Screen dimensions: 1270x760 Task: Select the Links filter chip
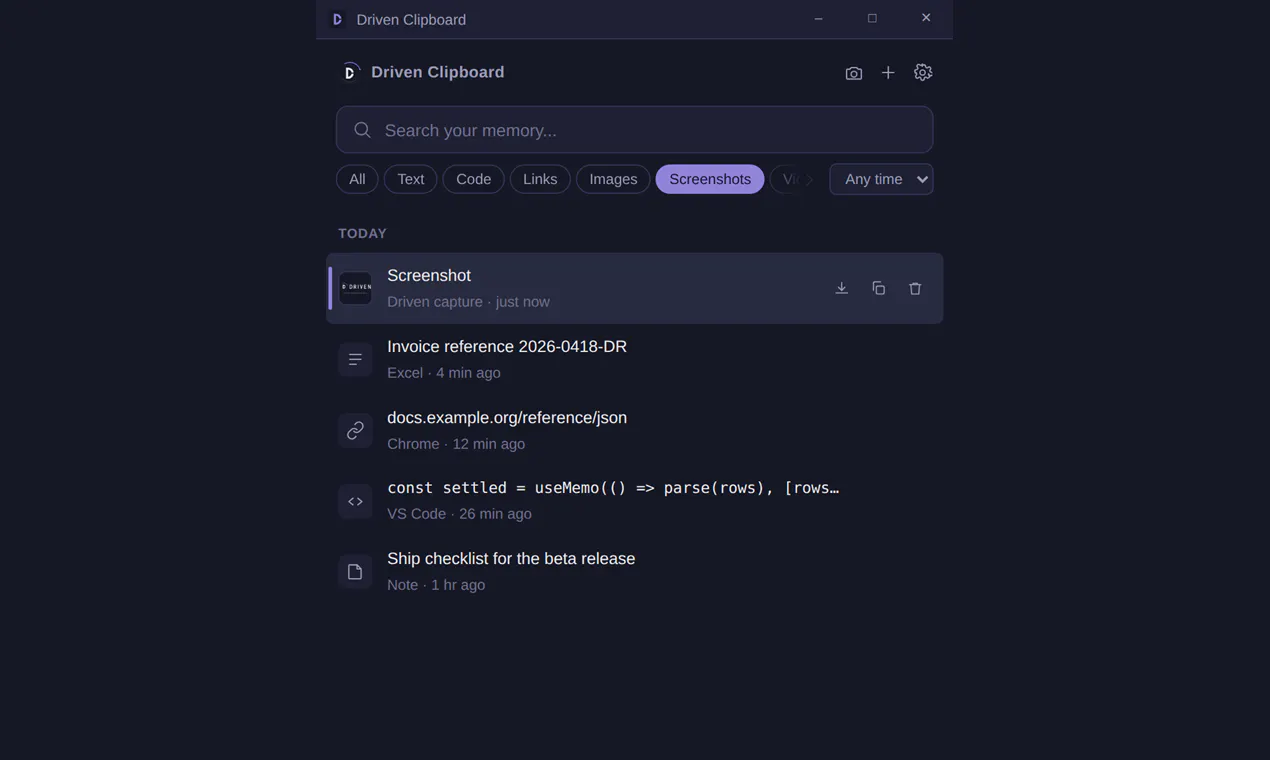[540, 179]
